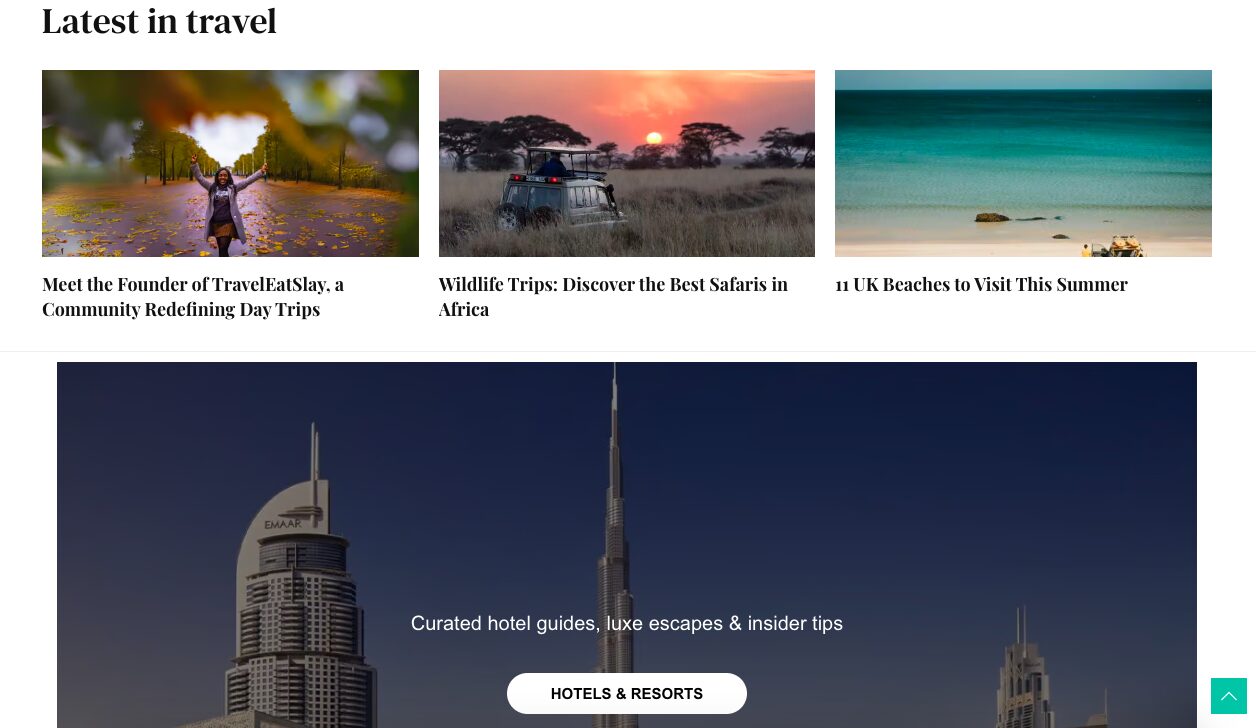Viewport: 1256px width, 728px height.
Task: Click the safari jeep sunset thumbnail
Action: pos(627,163)
